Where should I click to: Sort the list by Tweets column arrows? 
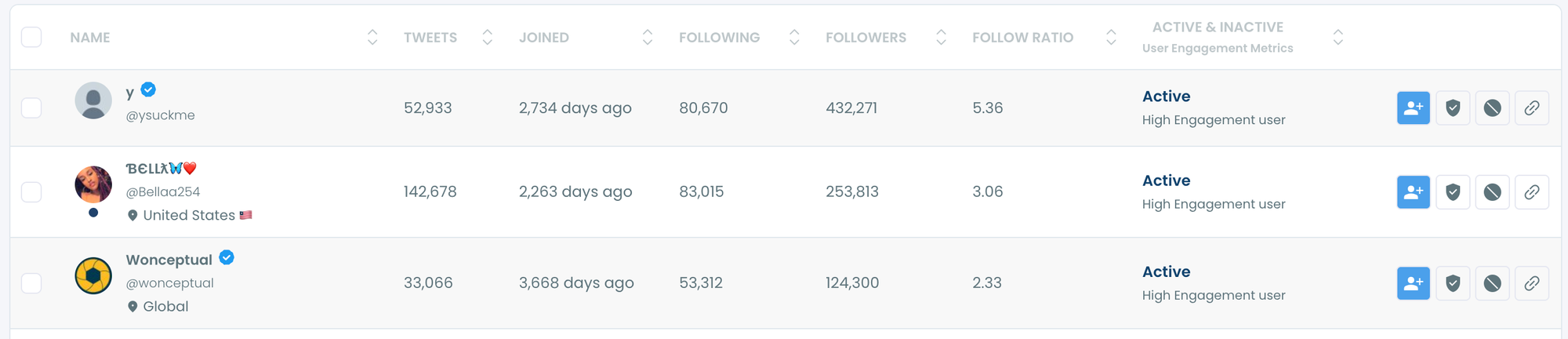[487, 37]
